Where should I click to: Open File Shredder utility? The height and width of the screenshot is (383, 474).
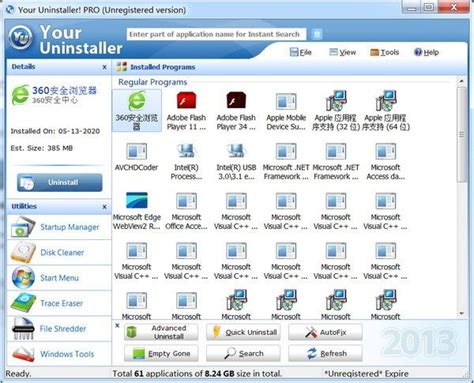pos(59,328)
